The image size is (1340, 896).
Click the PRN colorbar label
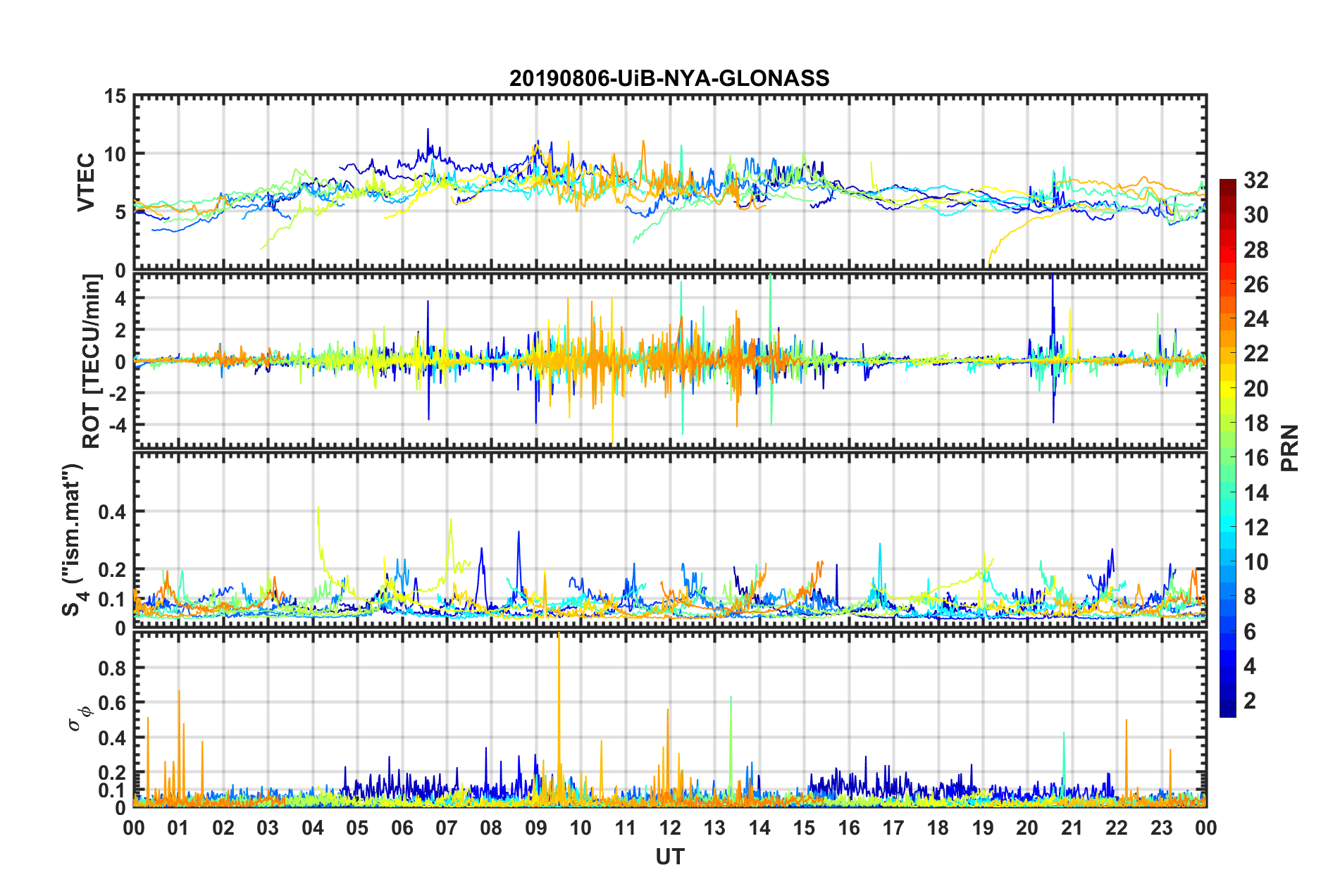click(x=1290, y=448)
